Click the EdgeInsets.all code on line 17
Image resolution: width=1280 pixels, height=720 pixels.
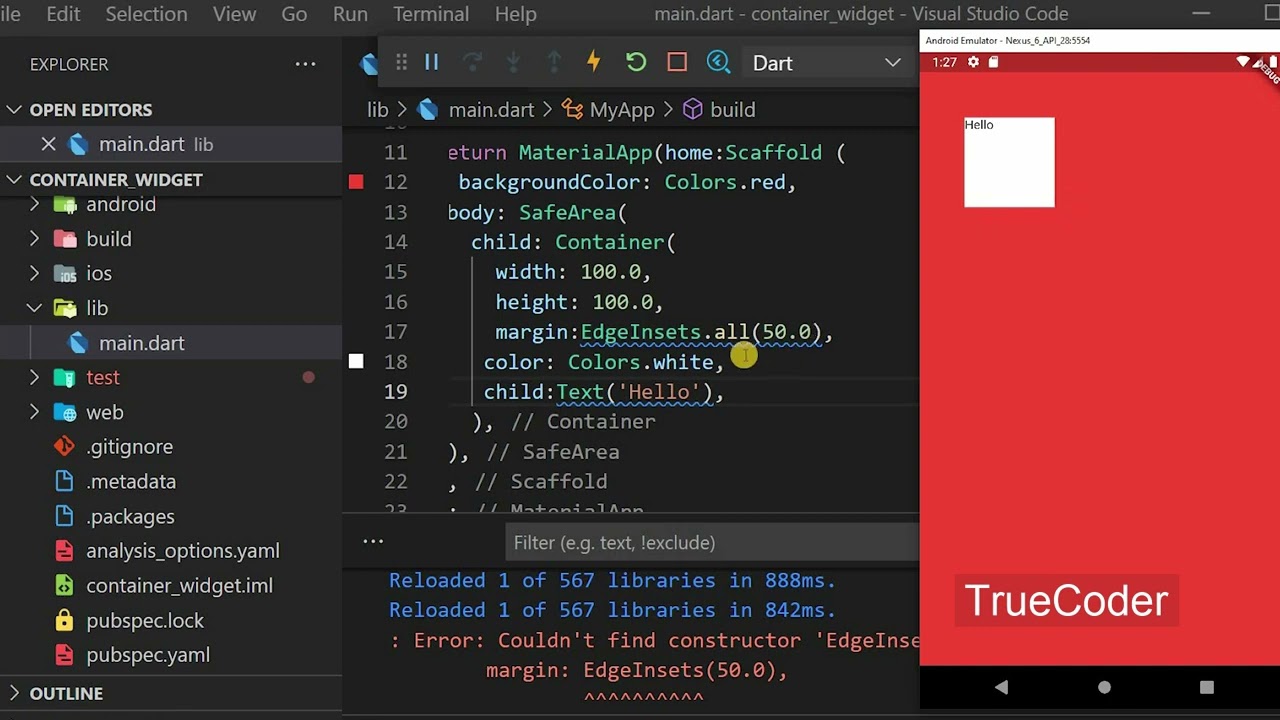pos(701,332)
